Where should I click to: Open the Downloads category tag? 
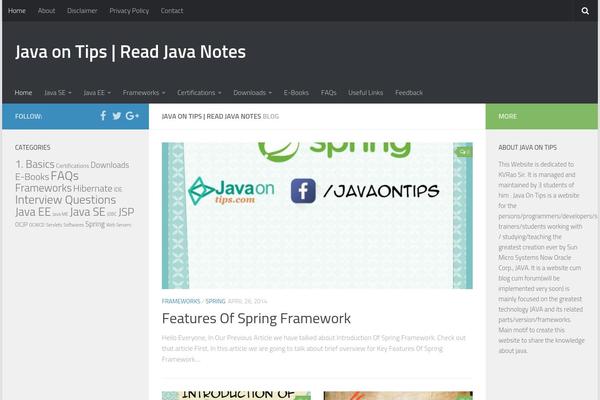[x=109, y=165]
